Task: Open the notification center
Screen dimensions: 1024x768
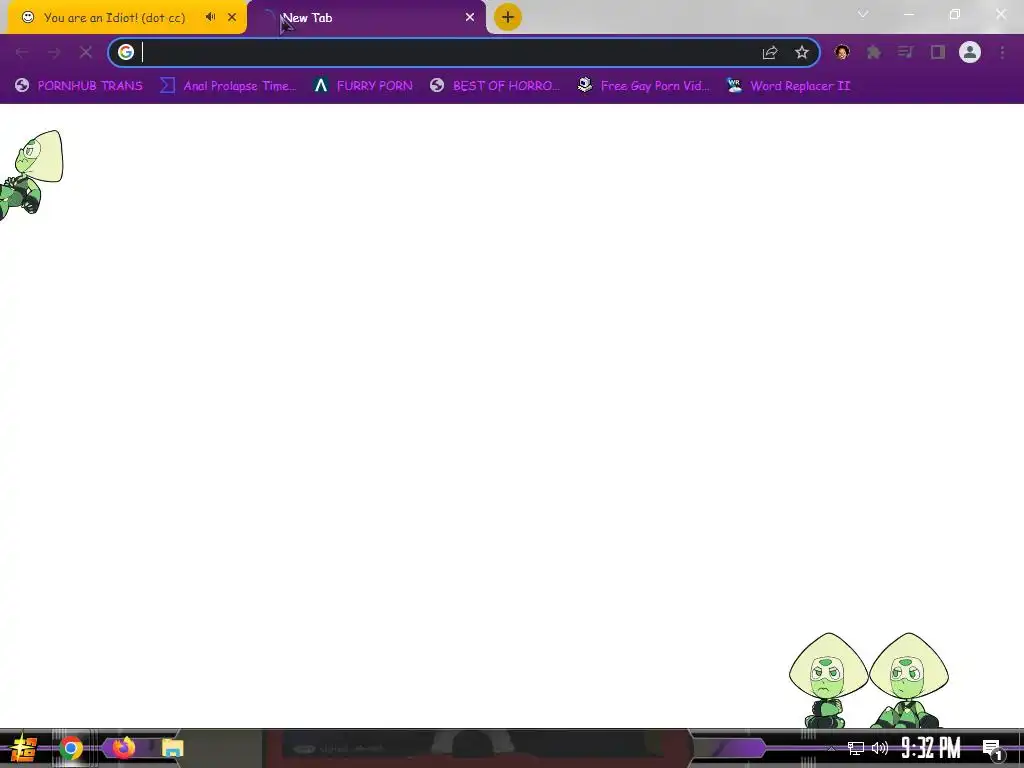Action: coord(993,749)
